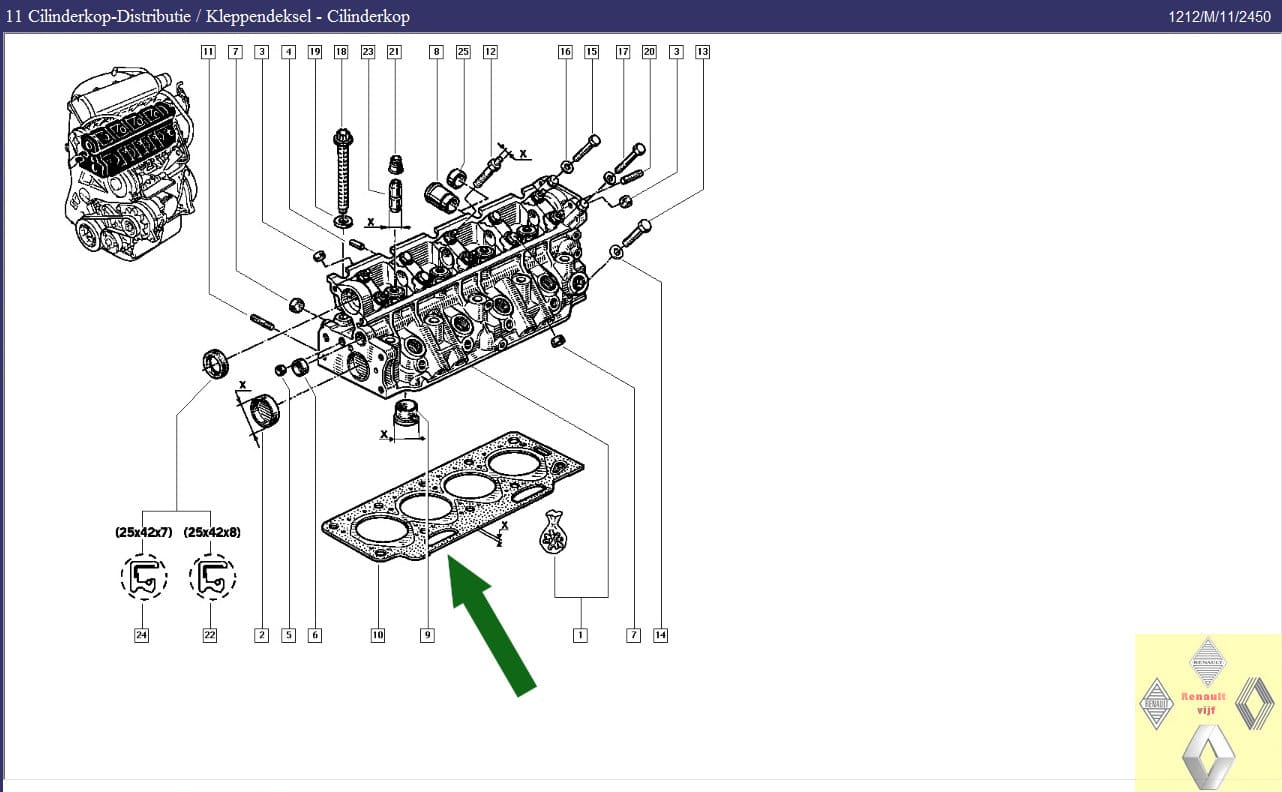Click the 25x42x8 seal cross-section icon
This screenshot has width=1282, height=792.
pyautogui.click(x=212, y=577)
